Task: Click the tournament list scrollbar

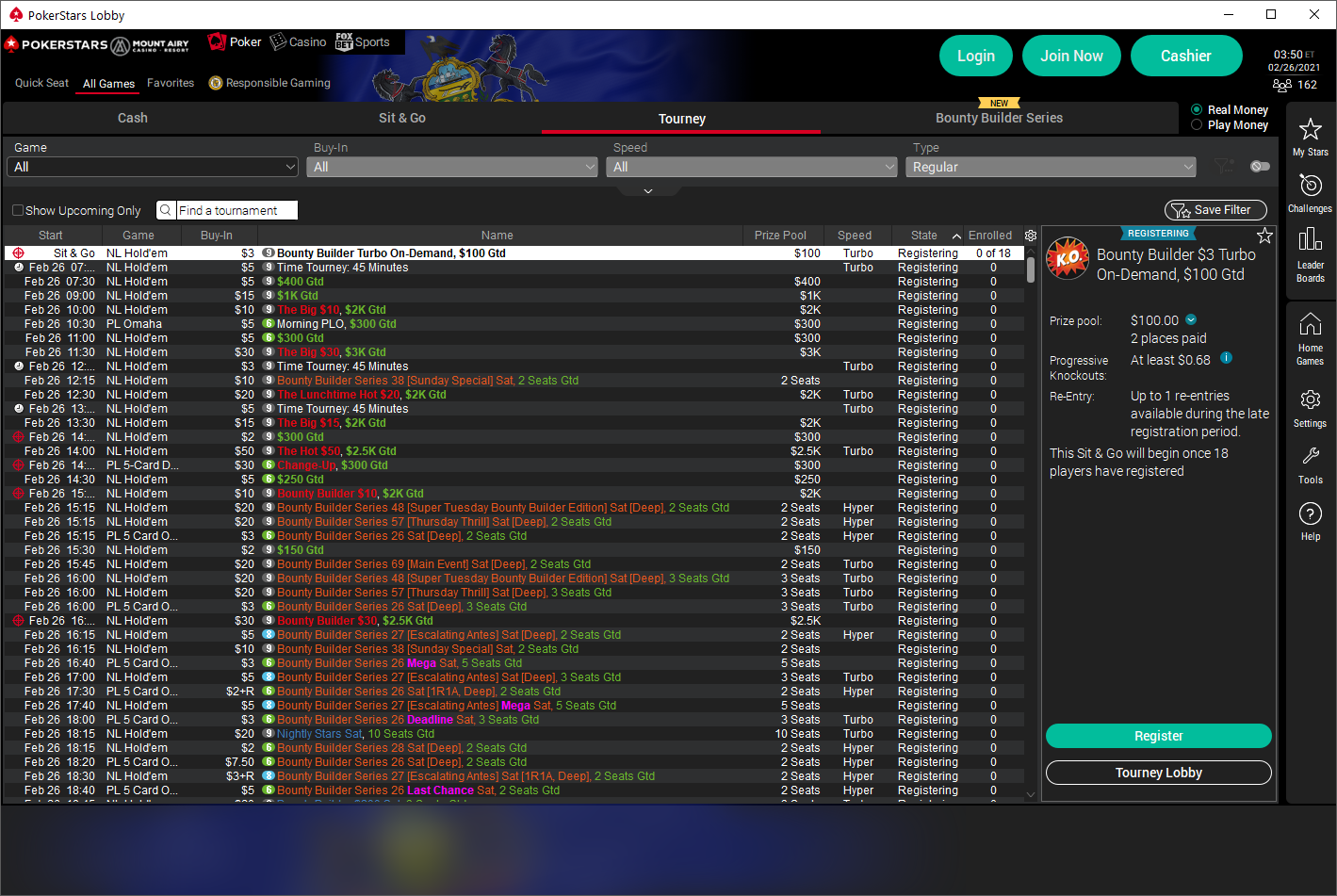Action: click(1031, 269)
